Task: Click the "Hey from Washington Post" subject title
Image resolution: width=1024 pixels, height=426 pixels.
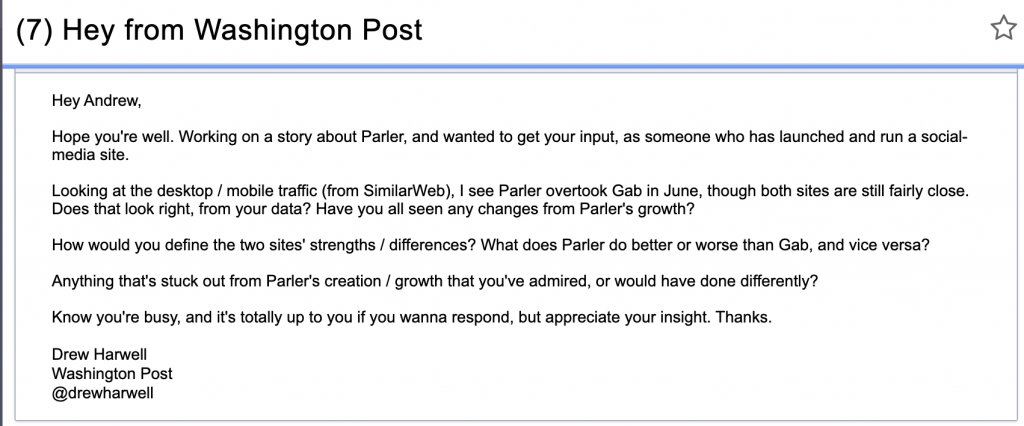Action: click(243, 30)
